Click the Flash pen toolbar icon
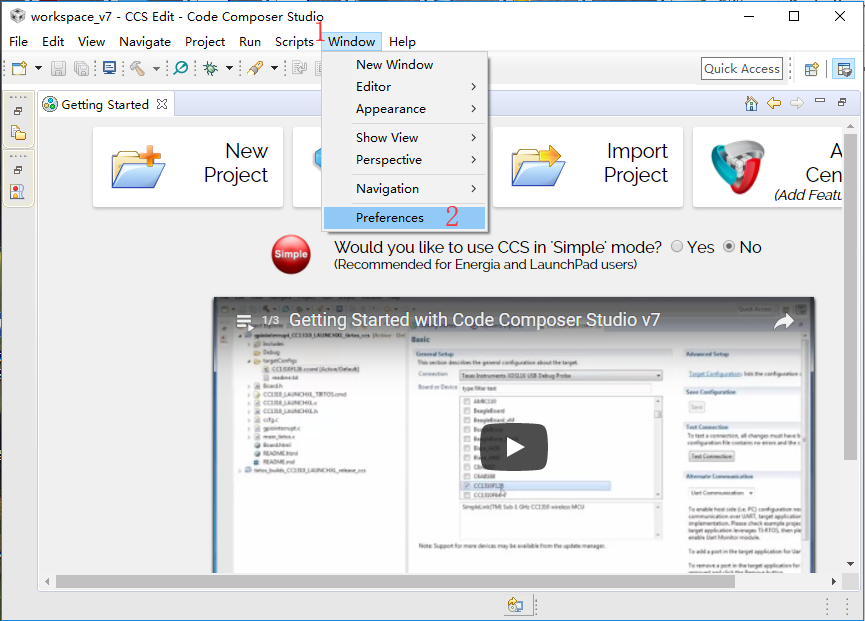This screenshot has height=621, width=865. (255, 68)
